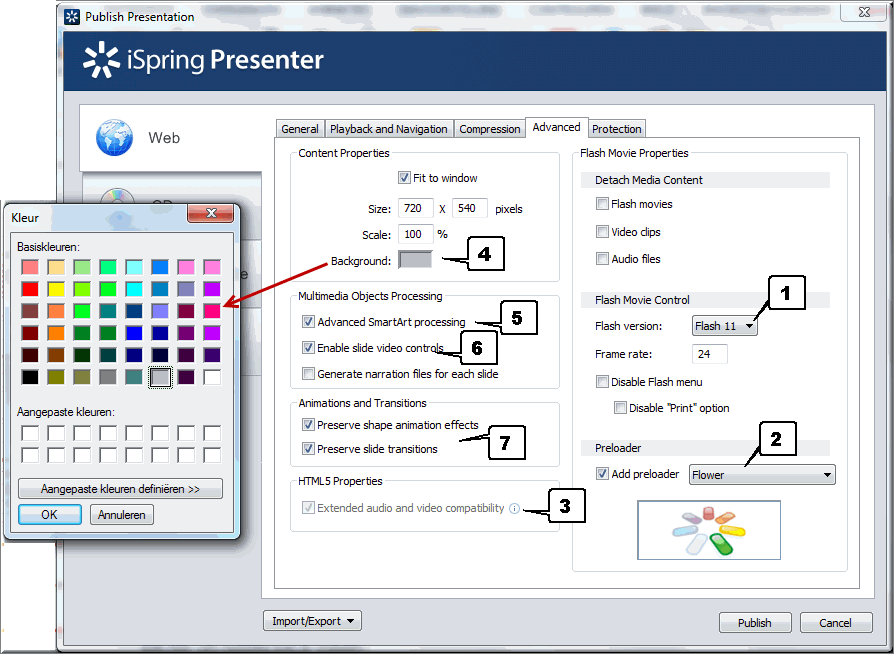Go to the Compression tab
This screenshot has height=654, width=894.
[x=490, y=129]
